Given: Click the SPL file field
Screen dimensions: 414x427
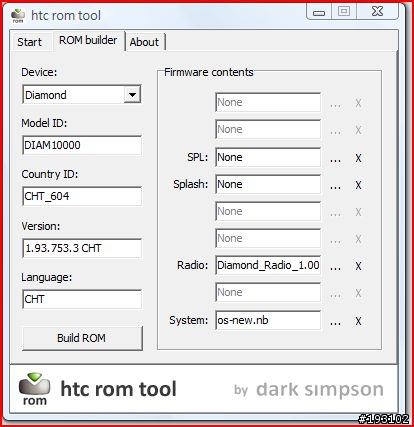Looking at the screenshot, I should click(x=268, y=157).
